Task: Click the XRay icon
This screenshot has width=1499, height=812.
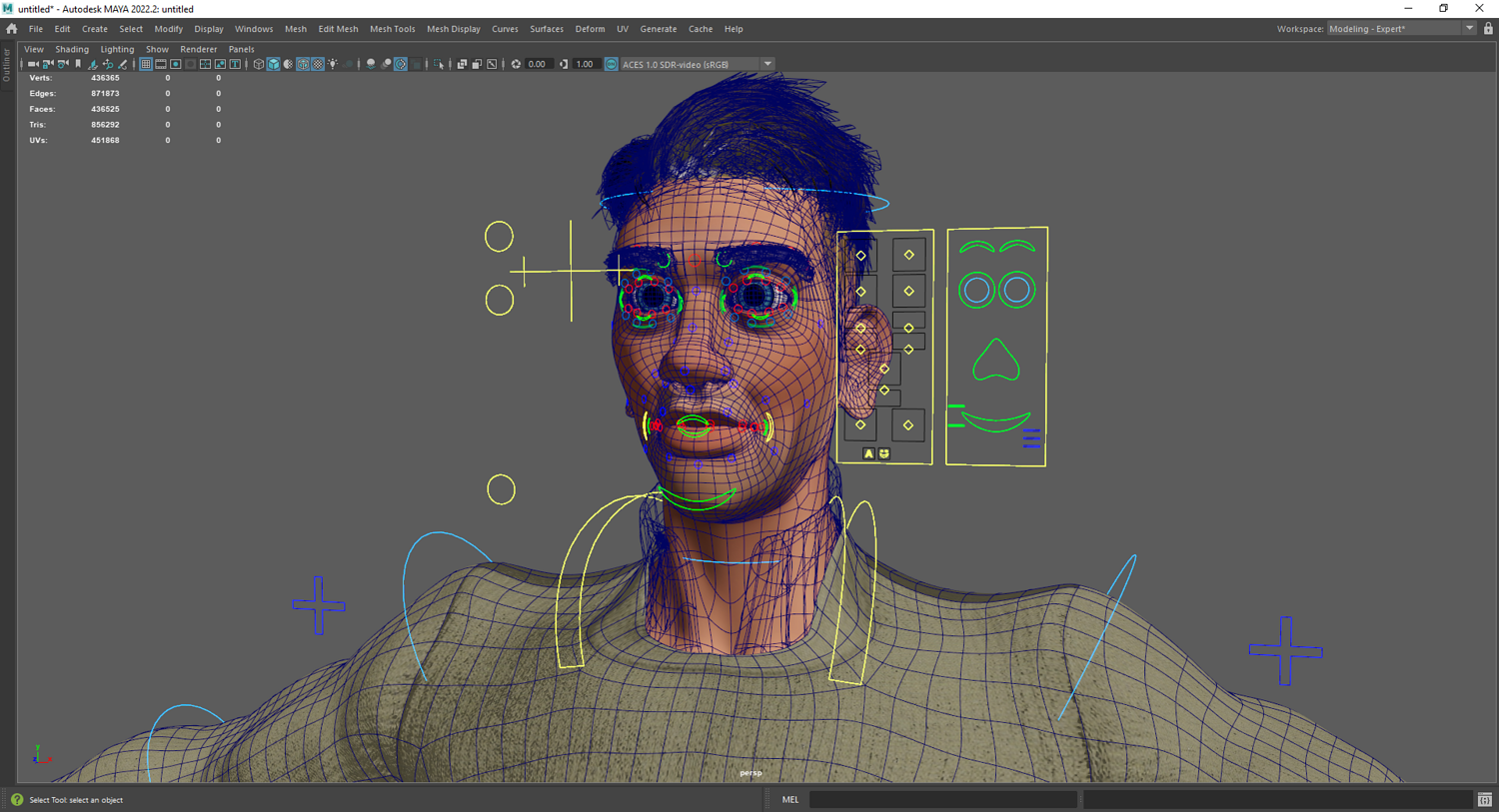Action: (x=462, y=64)
